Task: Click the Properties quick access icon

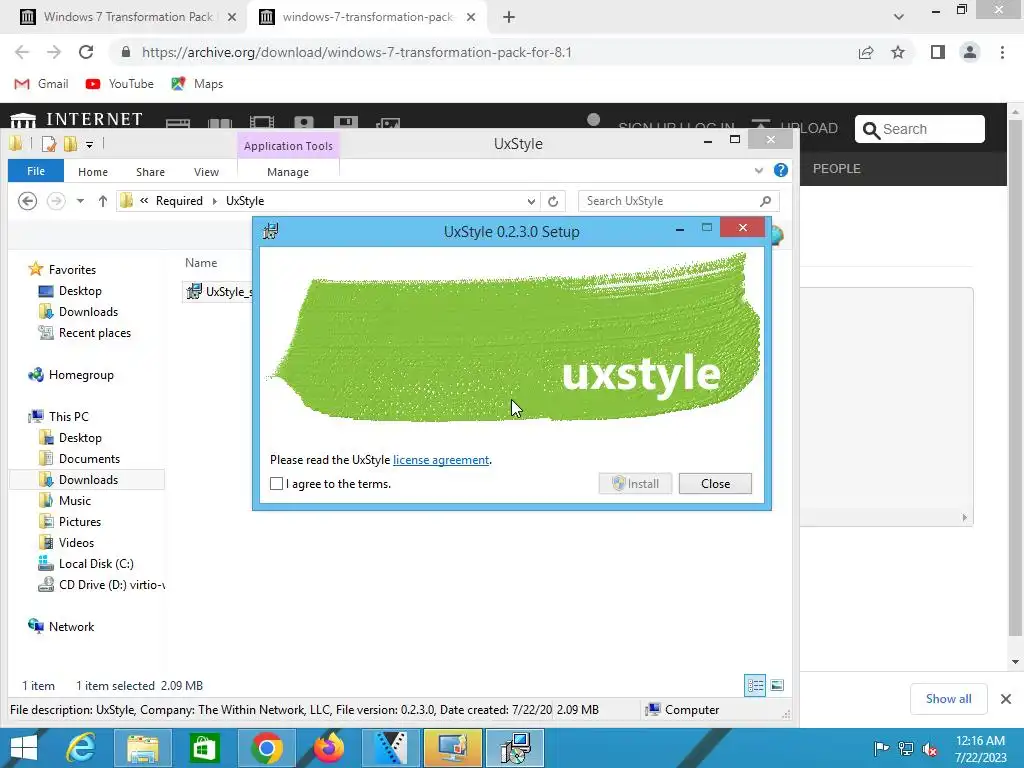Action: tap(49, 144)
